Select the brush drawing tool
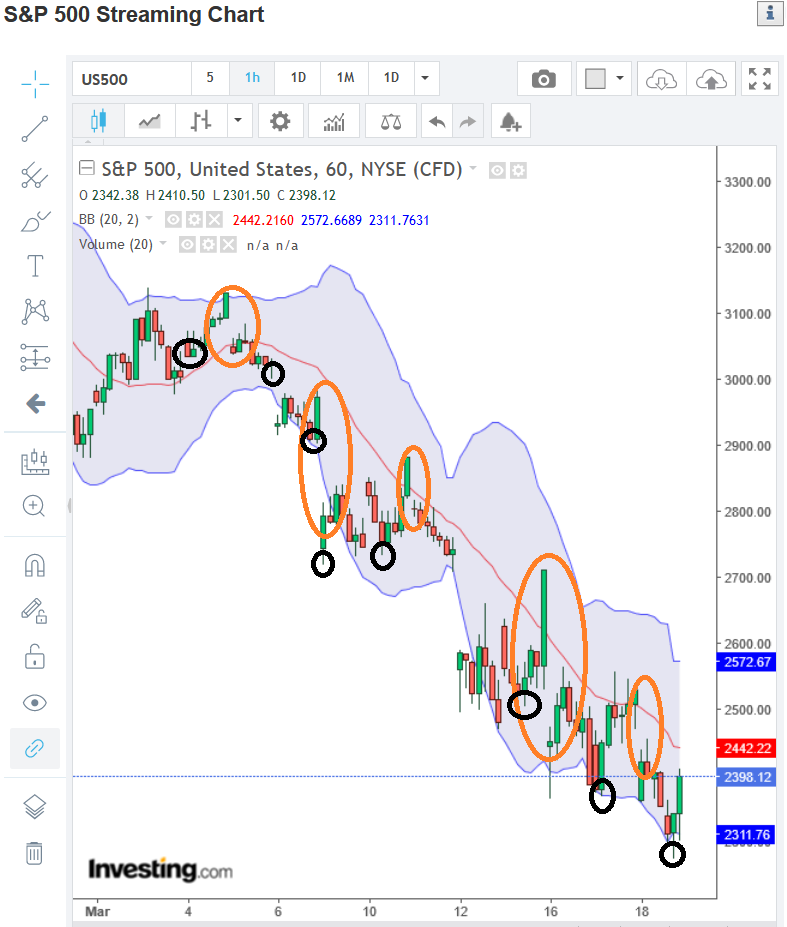This screenshot has width=787, height=927. [x=35, y=221]
